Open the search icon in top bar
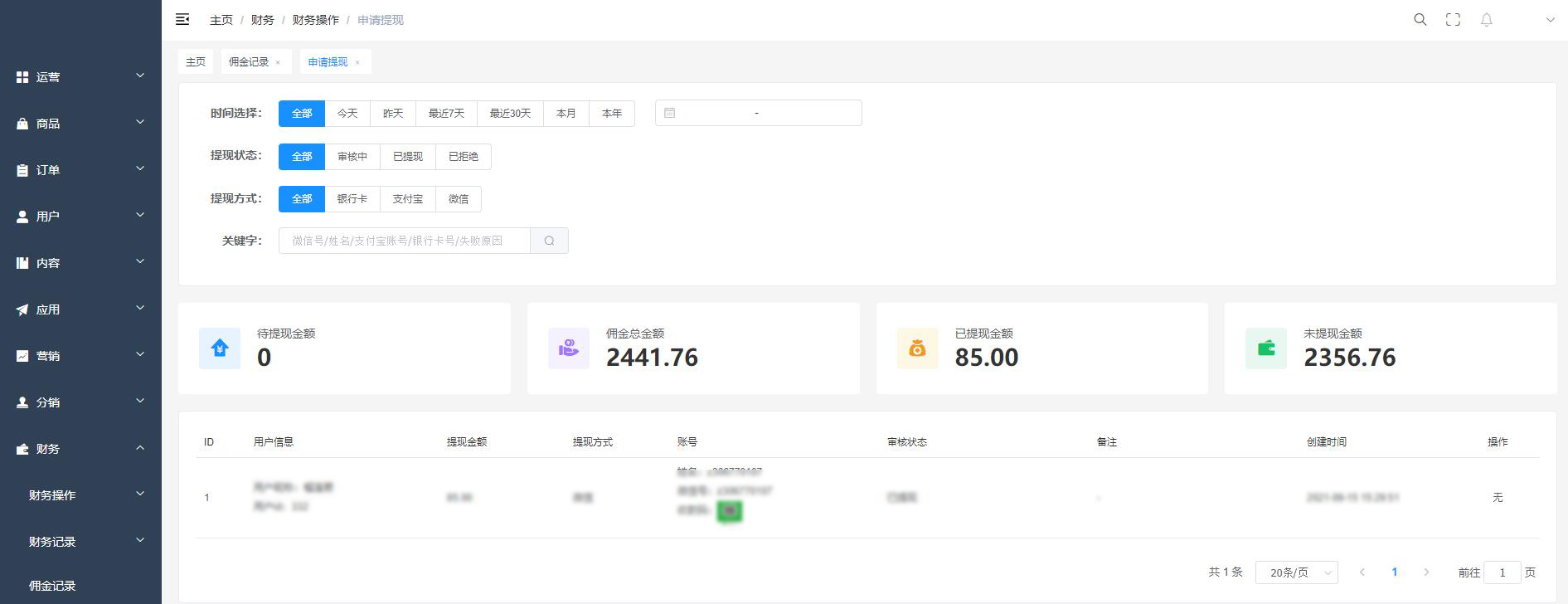 (1420, 19)
